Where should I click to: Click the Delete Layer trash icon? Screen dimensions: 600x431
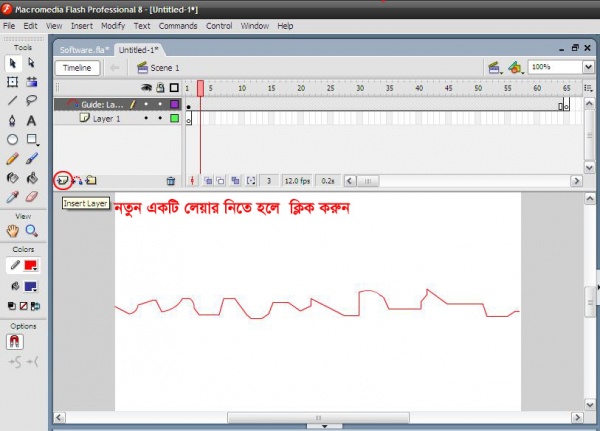[171, 181]
